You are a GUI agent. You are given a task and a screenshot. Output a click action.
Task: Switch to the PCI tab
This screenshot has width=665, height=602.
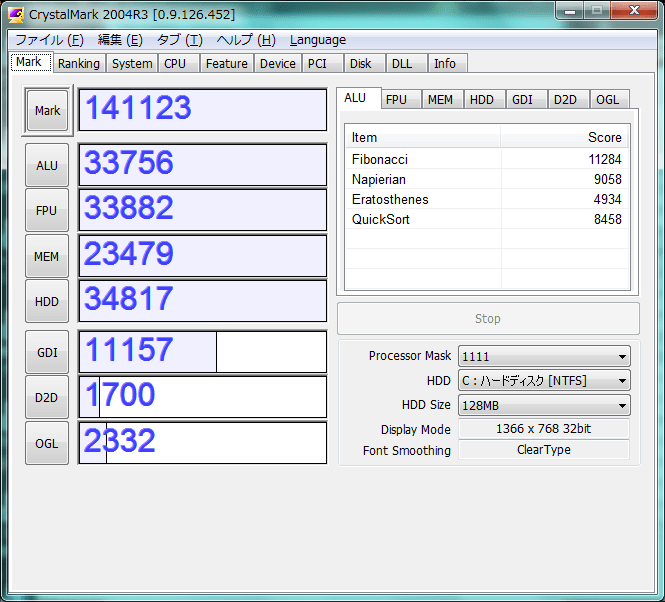[323, 63]
